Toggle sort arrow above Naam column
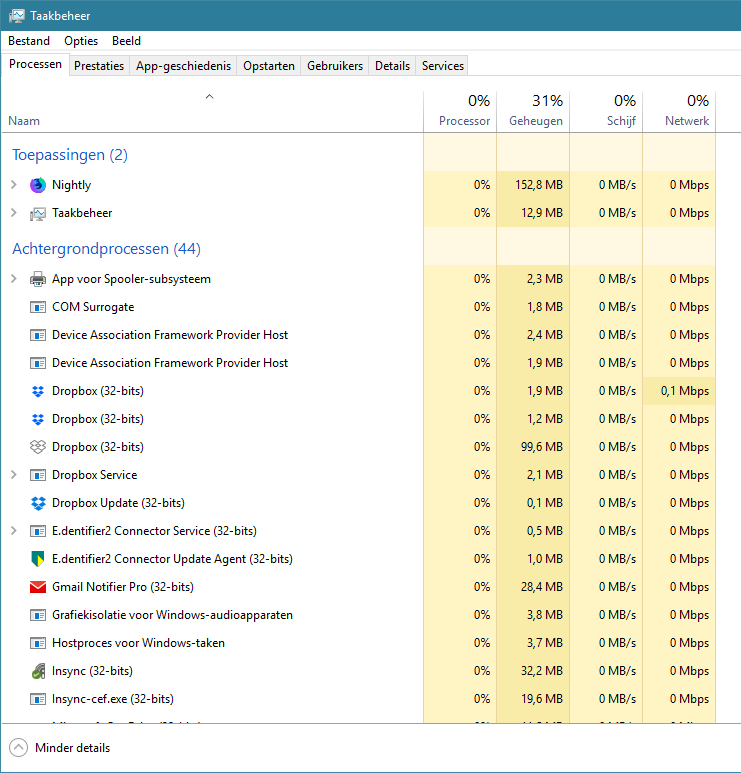The image size is (741, 773). pyautogui.click(x=210, y=97)
